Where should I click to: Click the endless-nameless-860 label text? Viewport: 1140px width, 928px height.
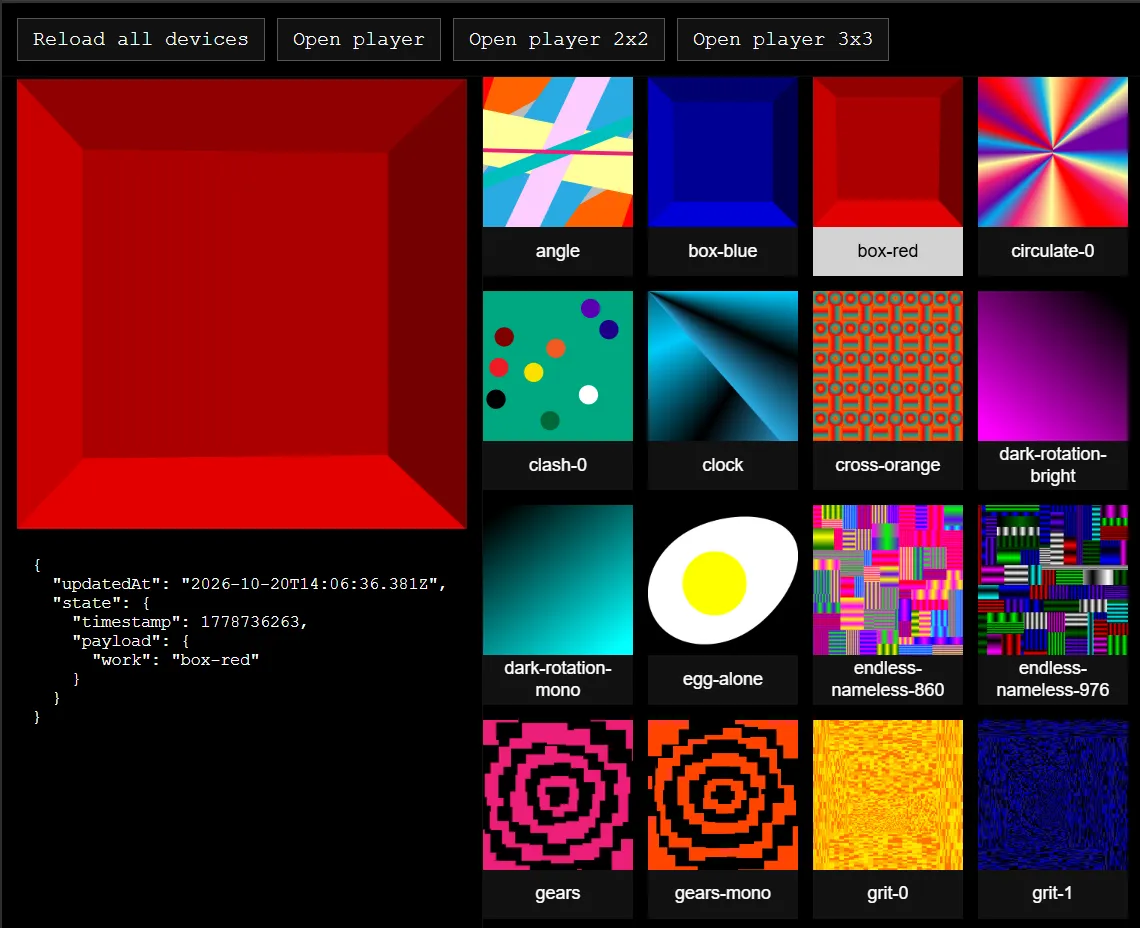coord(888,679)
